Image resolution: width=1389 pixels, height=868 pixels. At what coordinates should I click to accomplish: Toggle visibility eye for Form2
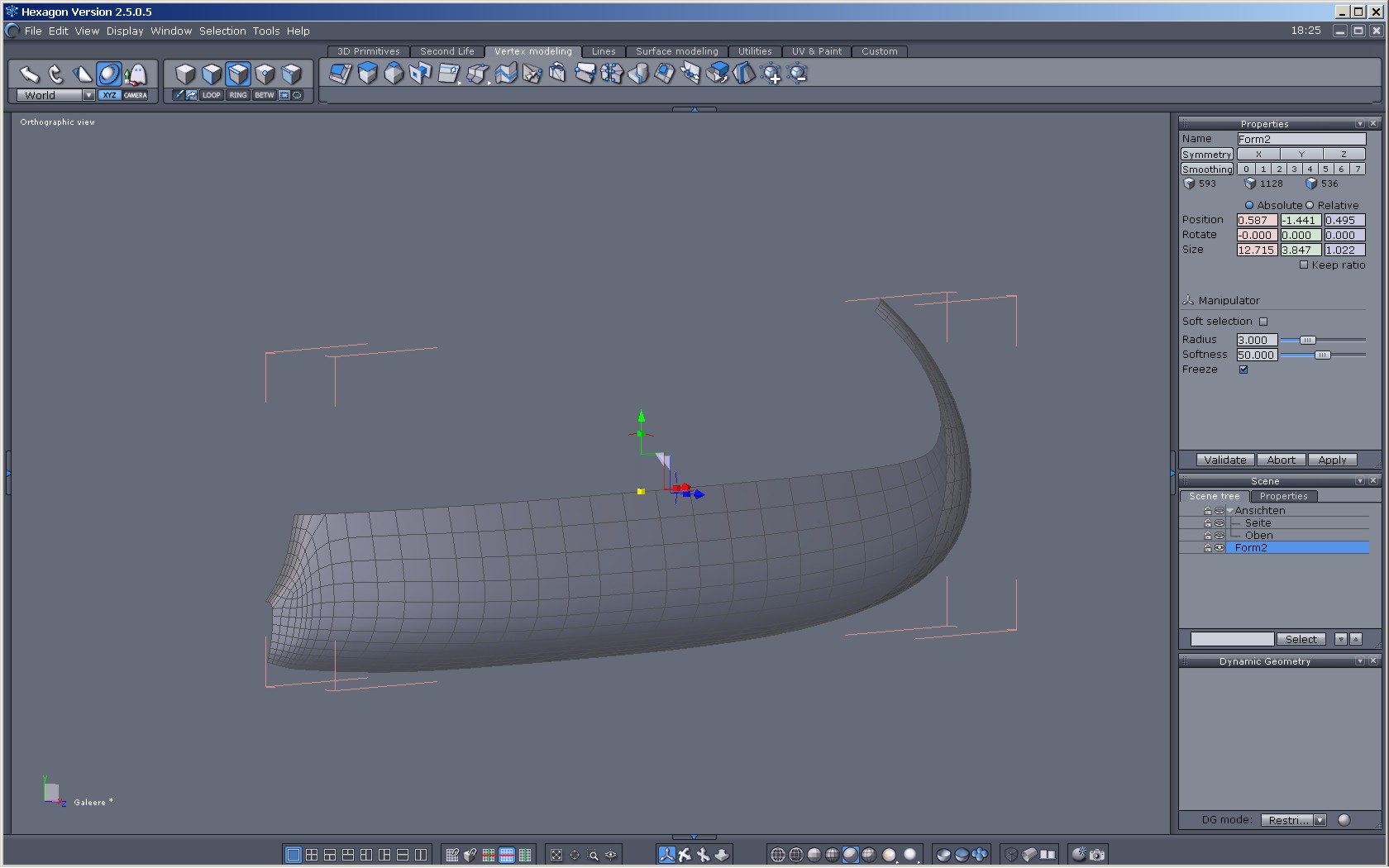1219,548
